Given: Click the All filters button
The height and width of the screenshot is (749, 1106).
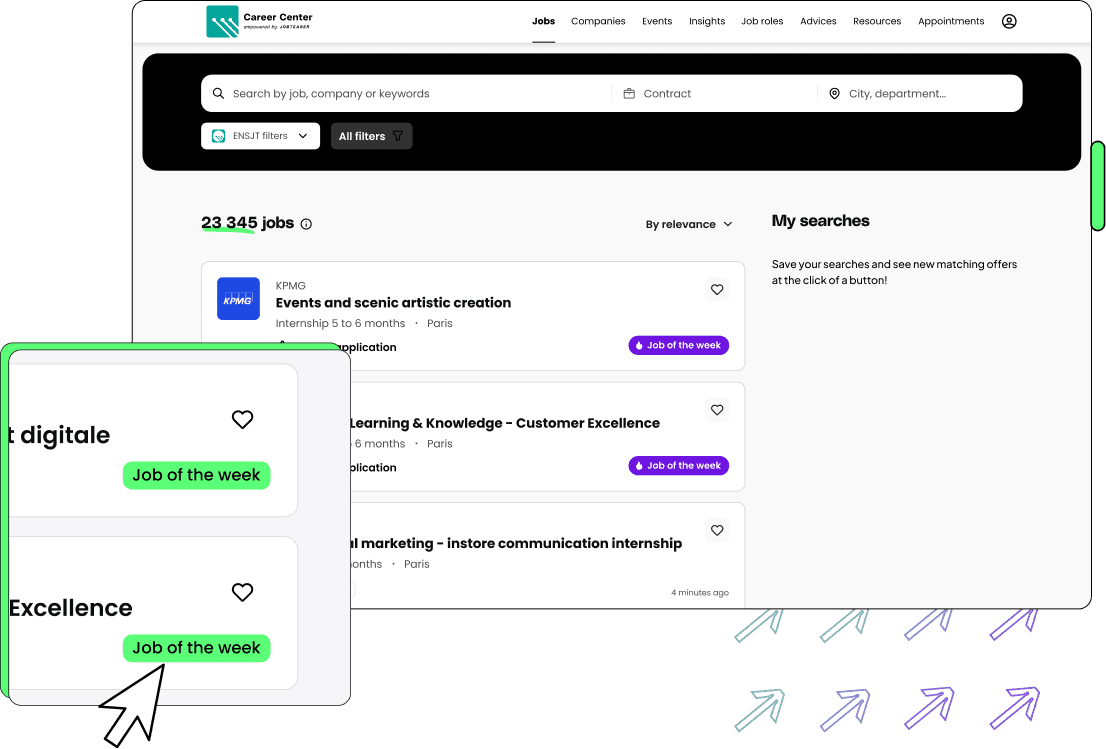Looking at the screenshot, I should pos(371,136).
